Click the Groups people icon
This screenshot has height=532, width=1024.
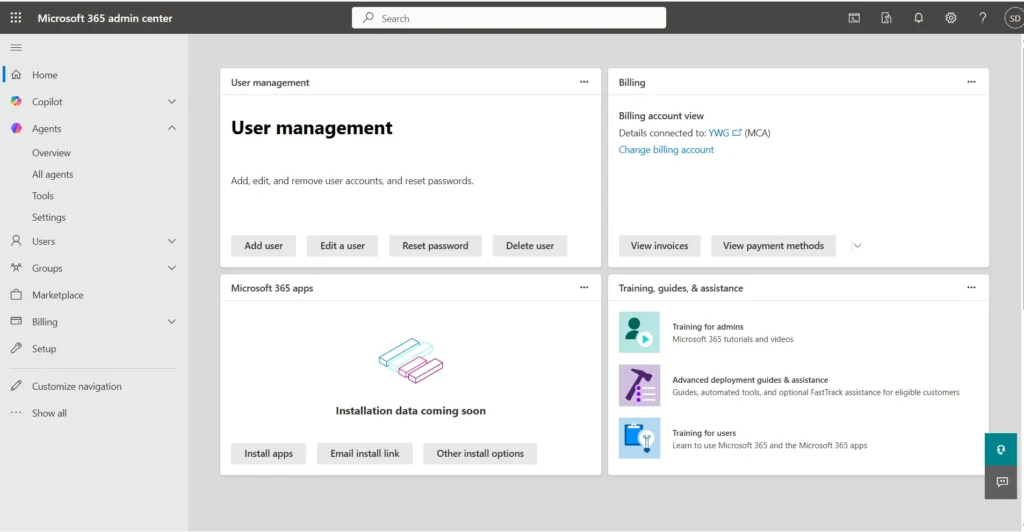click(x=16, y=268)
